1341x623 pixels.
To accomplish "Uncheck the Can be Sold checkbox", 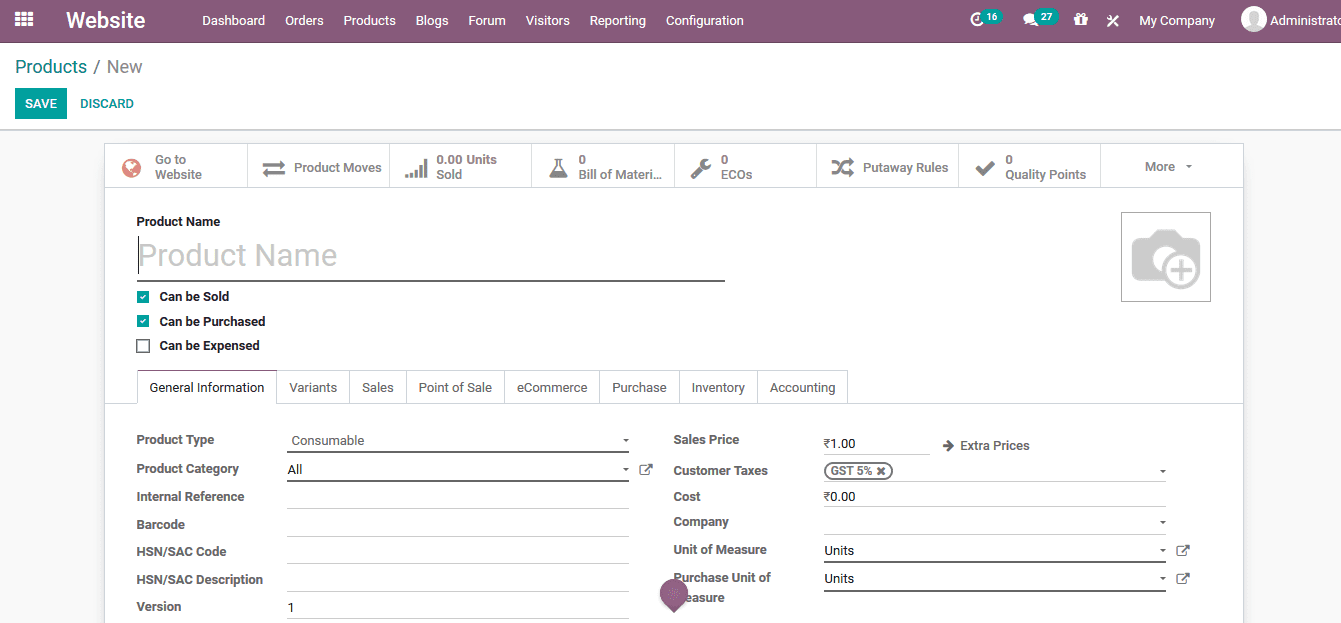I will (143, 296).
